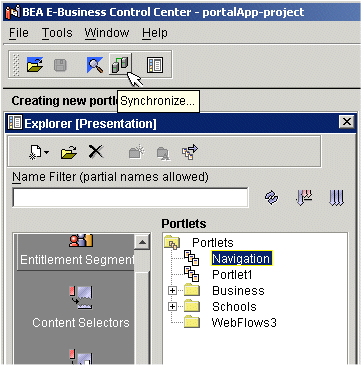The height and width of the screenshot is (365, 361).
Task: Click inside the Name Filter text field
Action: (130, 198)
